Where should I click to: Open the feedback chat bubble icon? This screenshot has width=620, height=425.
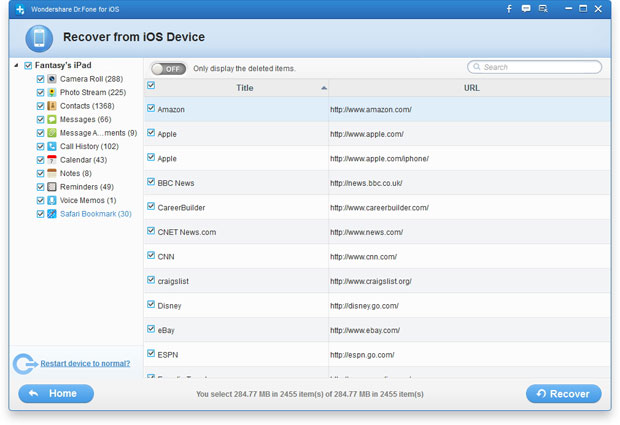pyautogui.click(x=526, y=9)
